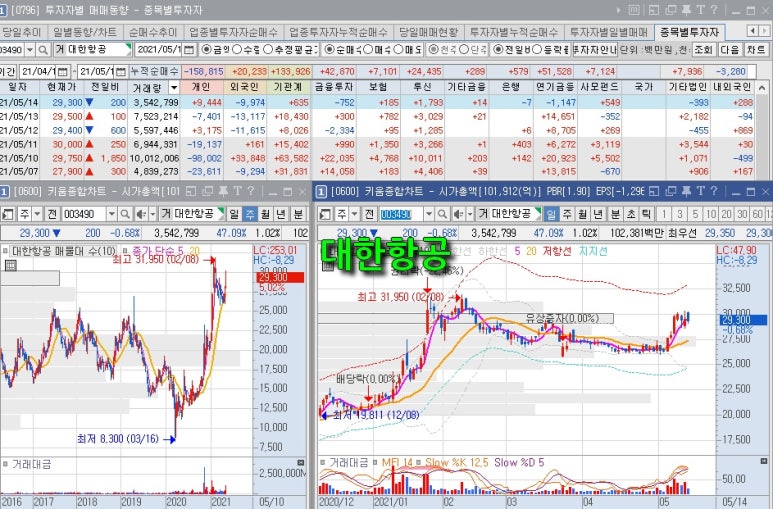This screenshot has width=773, height=509.
Task: Click the 다음 button
Action: point(729,50)
